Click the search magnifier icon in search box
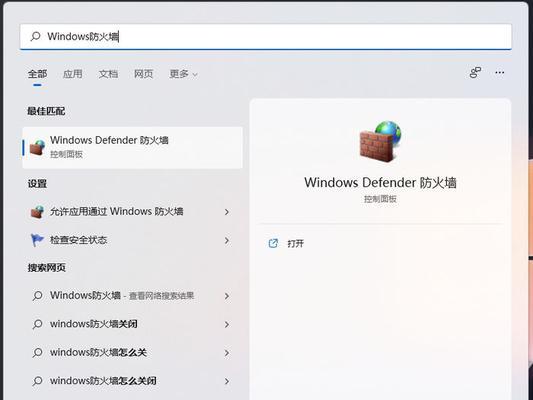 35,36
